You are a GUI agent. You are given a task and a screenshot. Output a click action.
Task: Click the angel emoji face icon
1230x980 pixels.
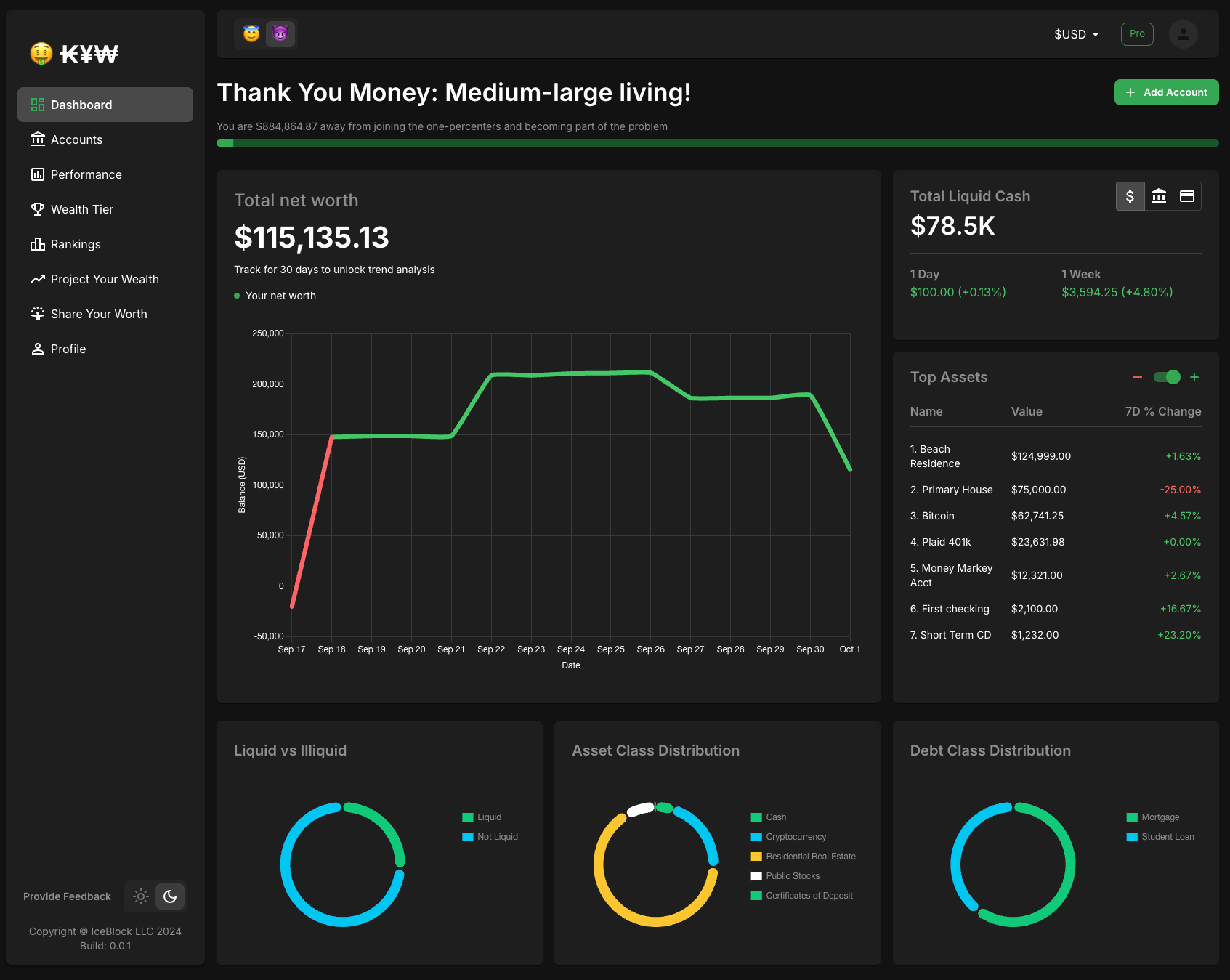click(x=251, y=34)
